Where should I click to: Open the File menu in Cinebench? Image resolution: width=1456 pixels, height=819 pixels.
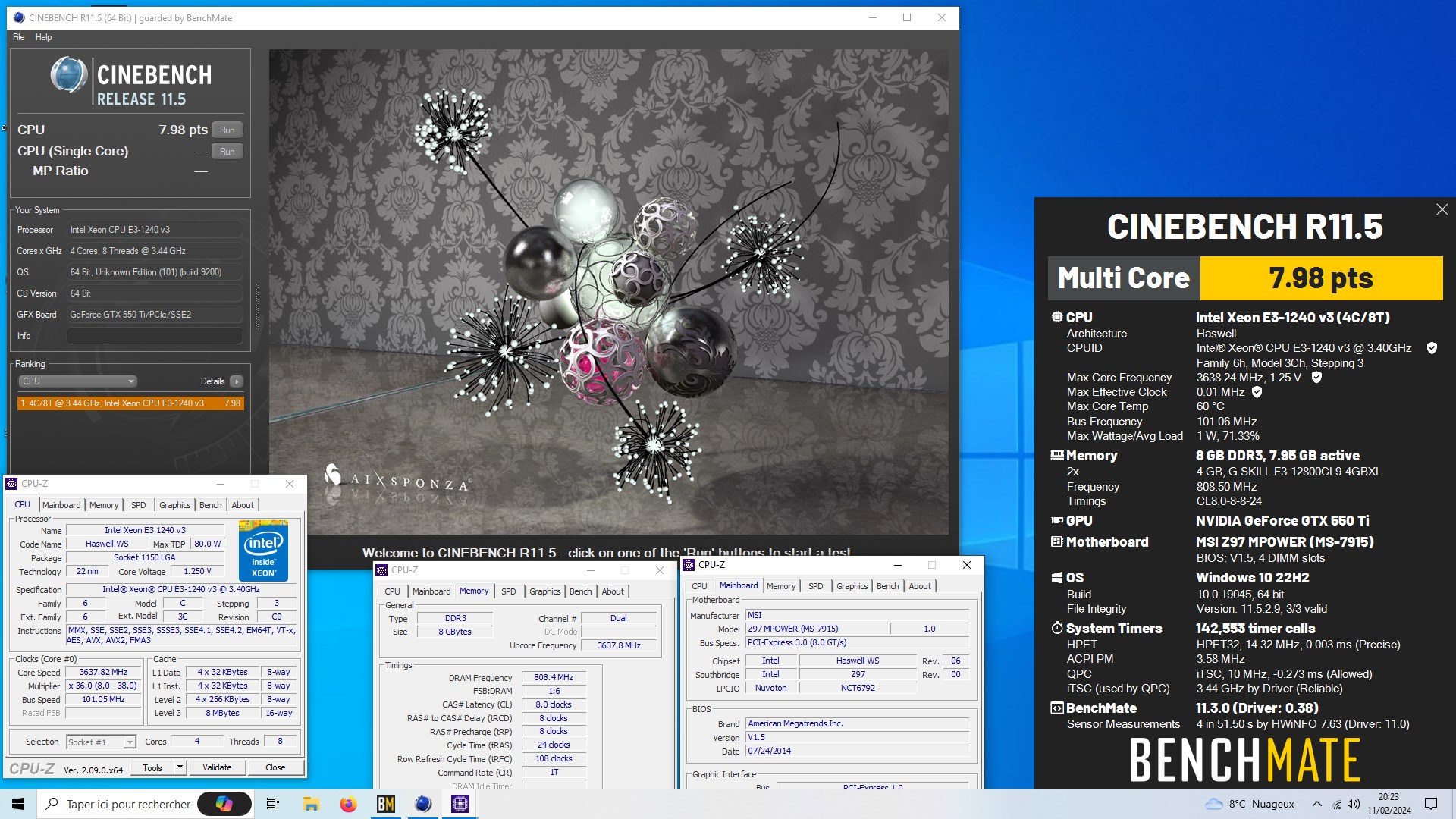click(18, 37)
